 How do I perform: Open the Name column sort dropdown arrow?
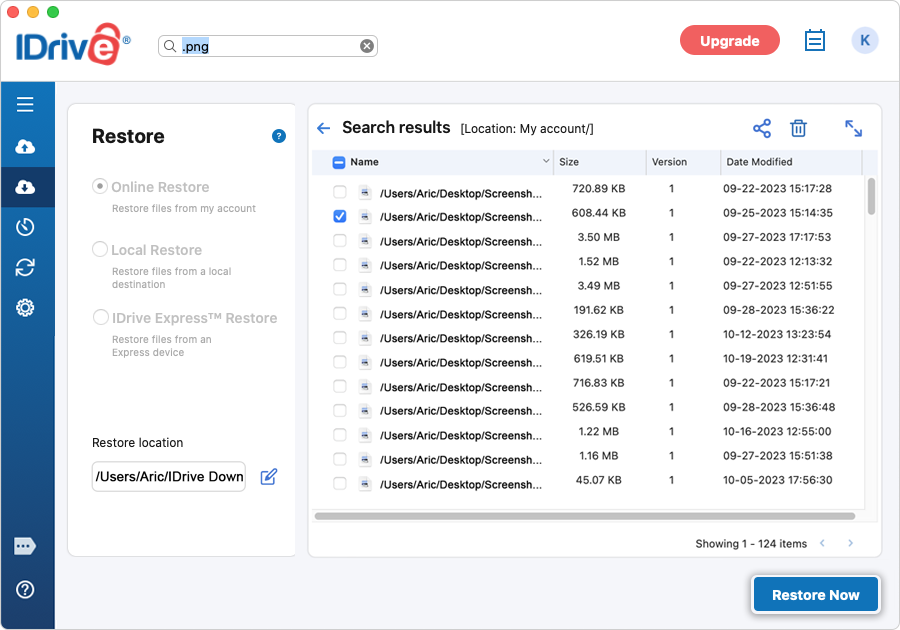(546, 161)
